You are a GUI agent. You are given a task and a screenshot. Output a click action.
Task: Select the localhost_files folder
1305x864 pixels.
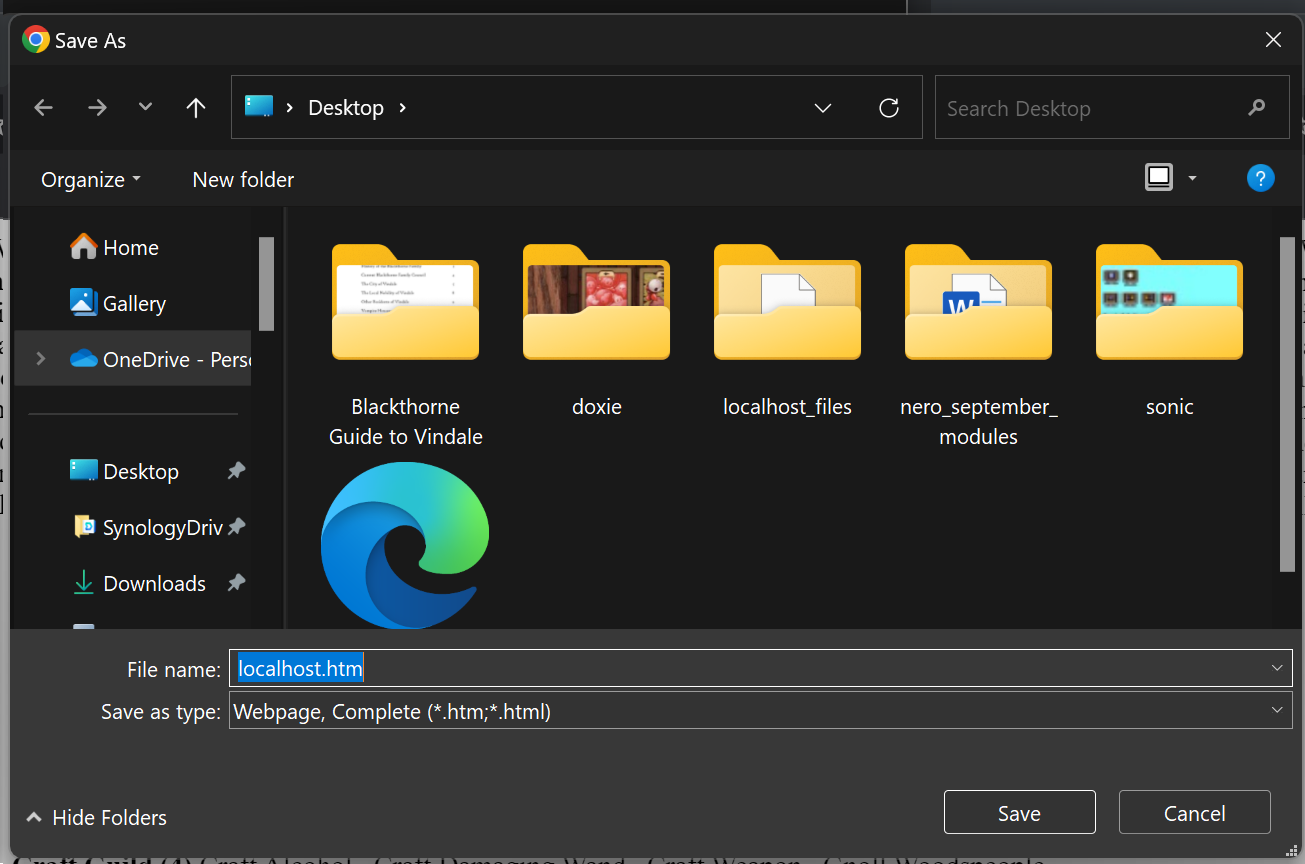[787, 331]
